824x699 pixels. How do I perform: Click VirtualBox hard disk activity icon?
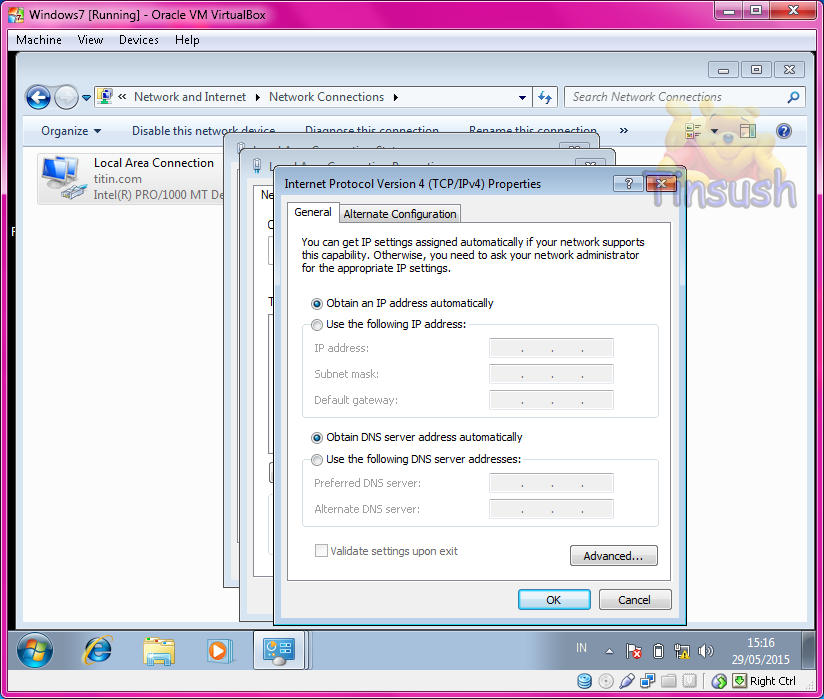coord(584,681)
